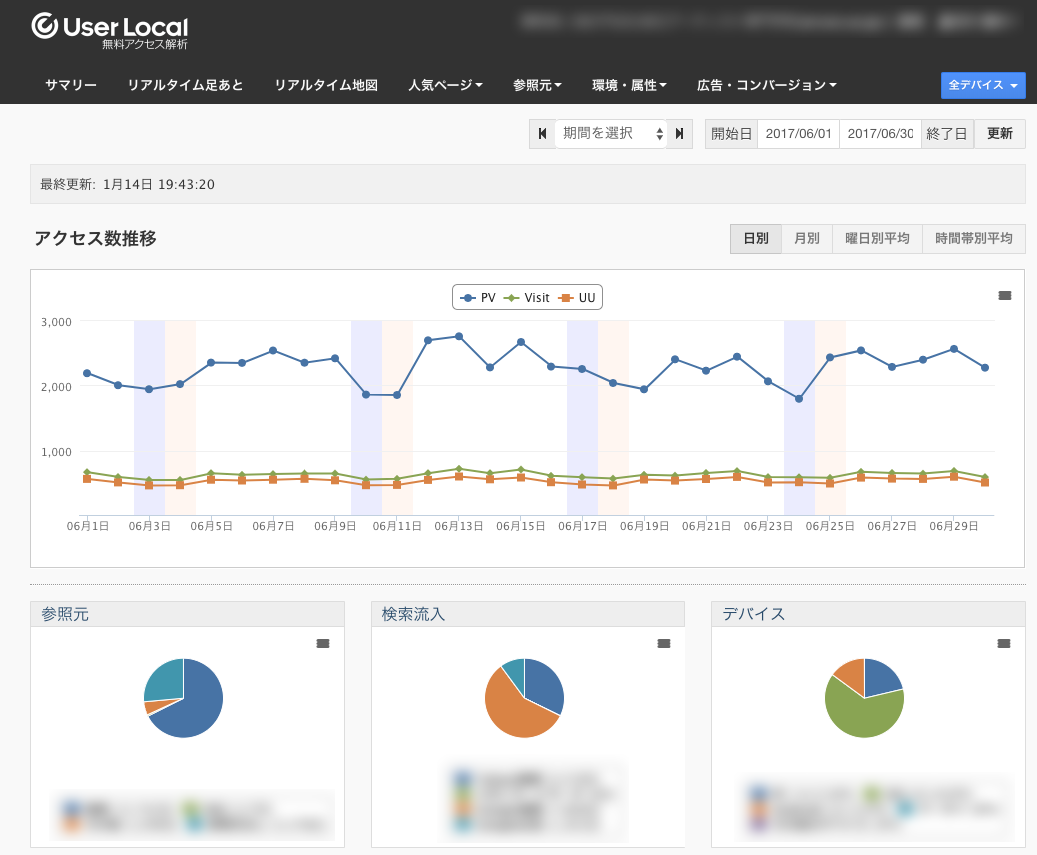Toggle Visit series in chart legend
This screenshot has width=1037, height=855.
[528, 298]
